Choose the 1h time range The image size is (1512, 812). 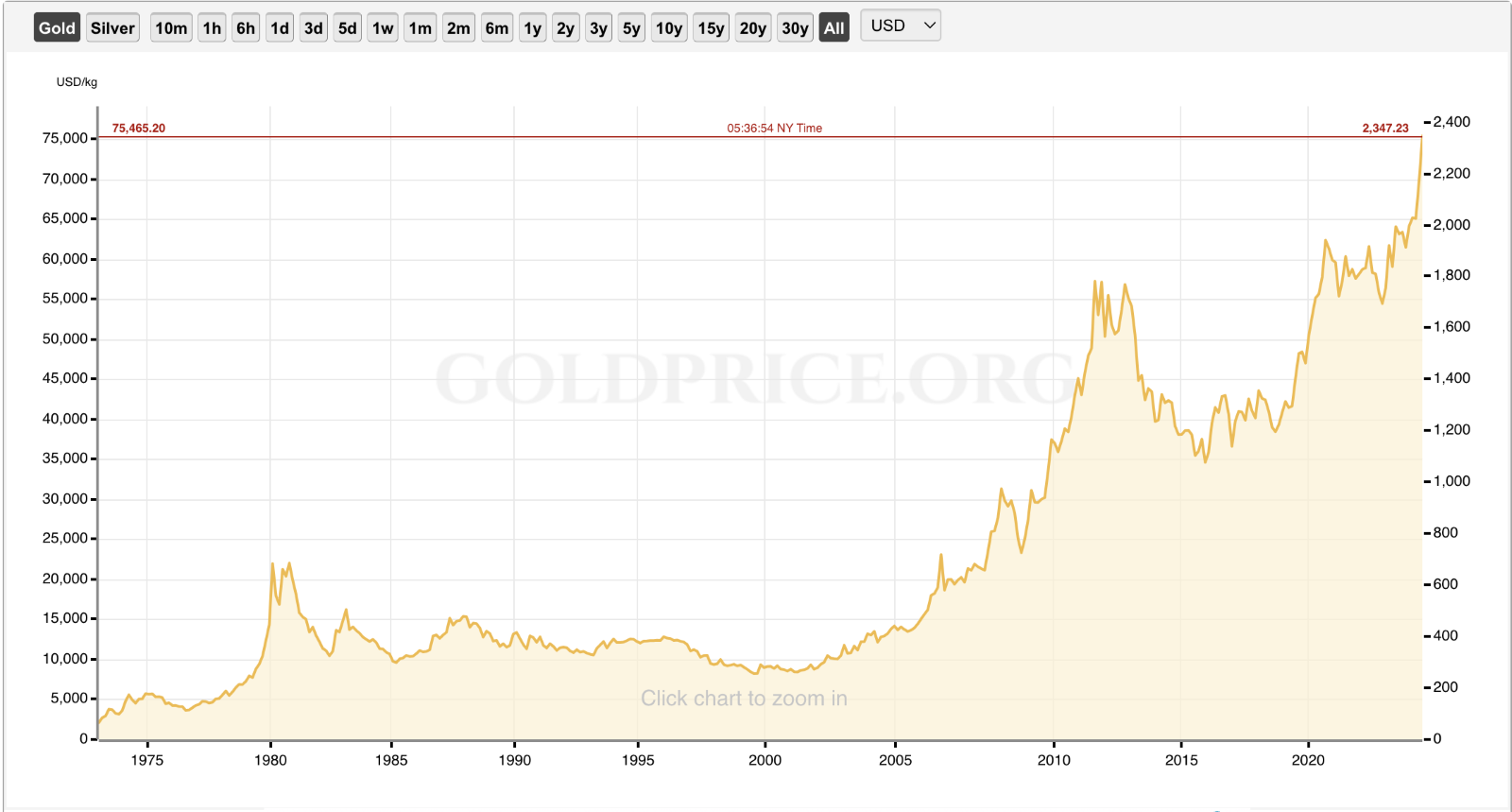pos(212,27)
